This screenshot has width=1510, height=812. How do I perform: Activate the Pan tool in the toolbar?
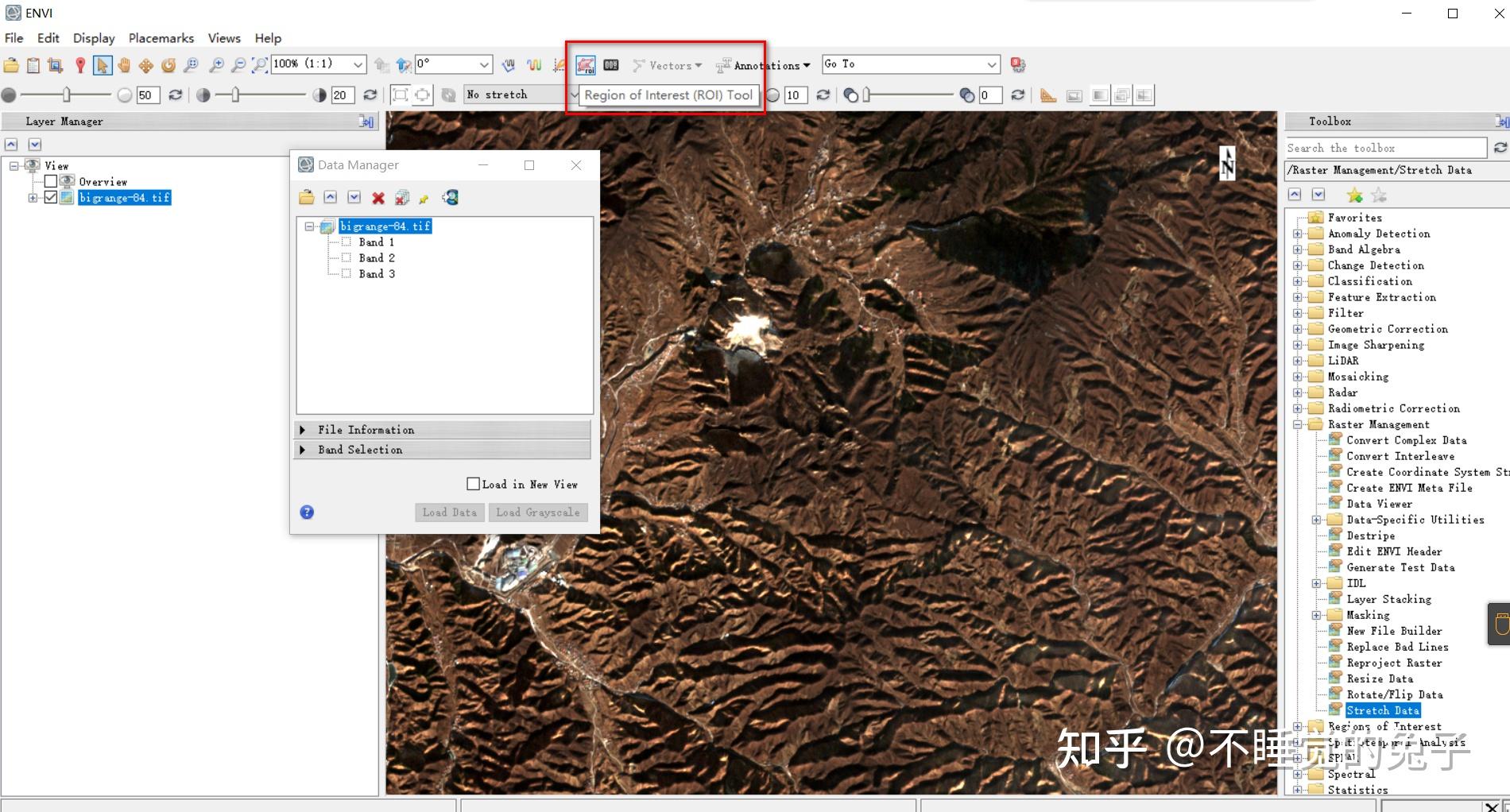click(123, 64)
